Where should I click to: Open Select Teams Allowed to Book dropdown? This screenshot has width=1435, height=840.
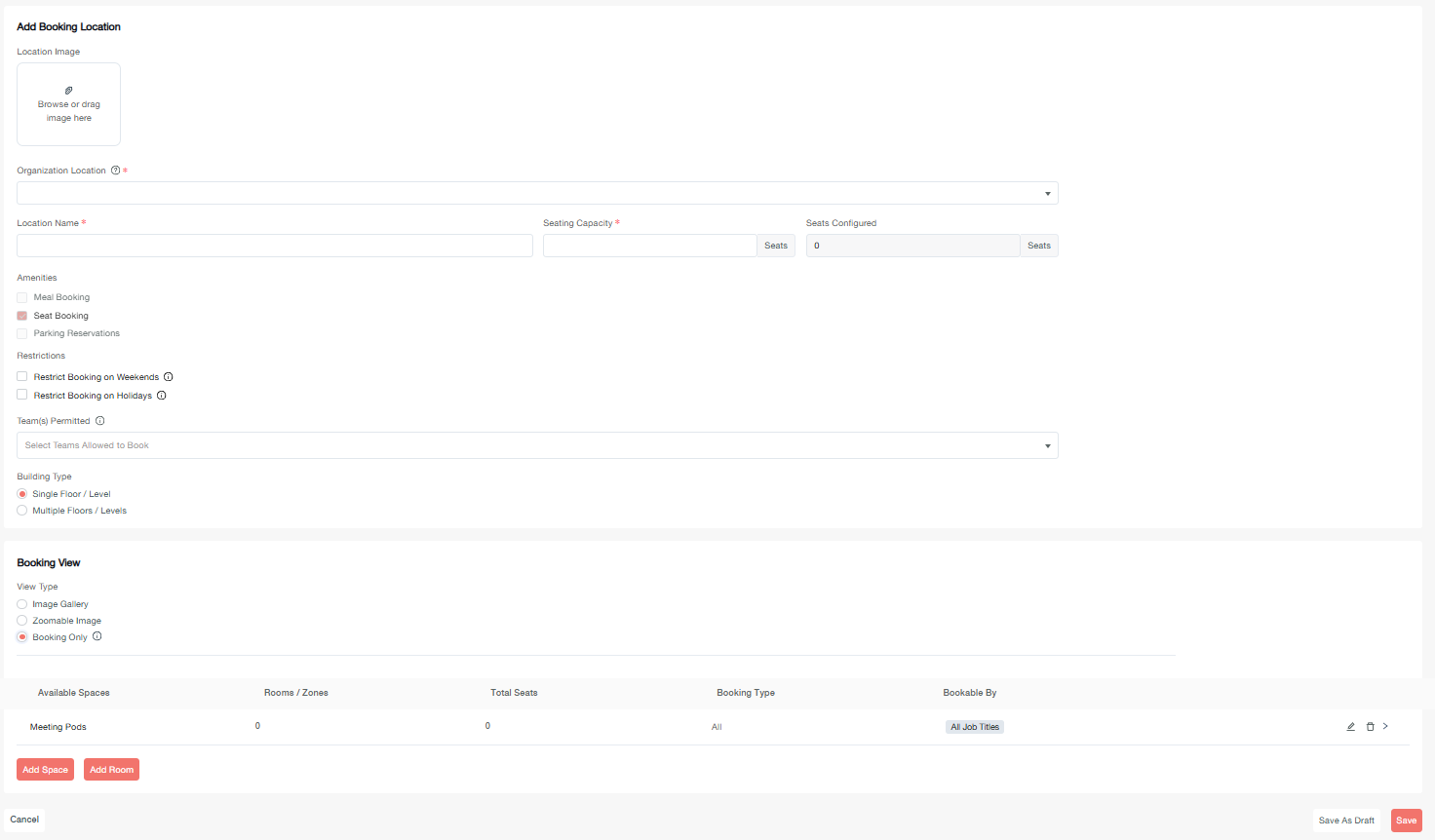coord(537,445)
